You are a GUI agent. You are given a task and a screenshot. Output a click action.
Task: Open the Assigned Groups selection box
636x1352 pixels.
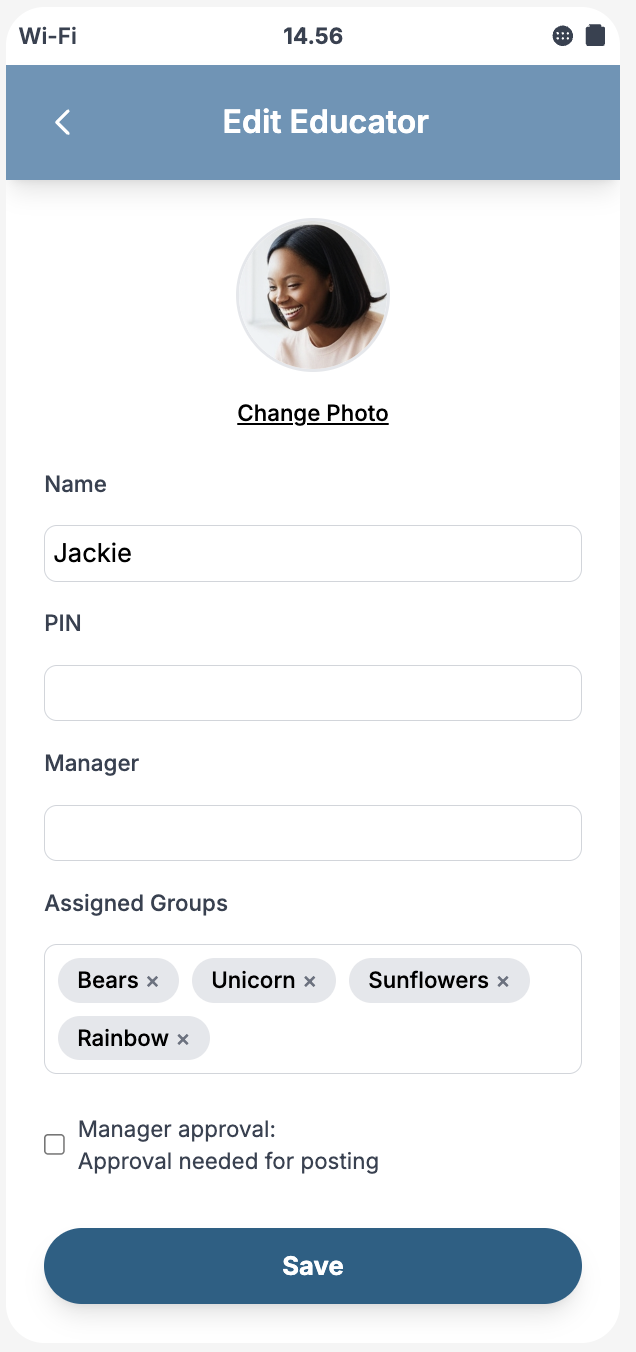tap(400, 1040)
